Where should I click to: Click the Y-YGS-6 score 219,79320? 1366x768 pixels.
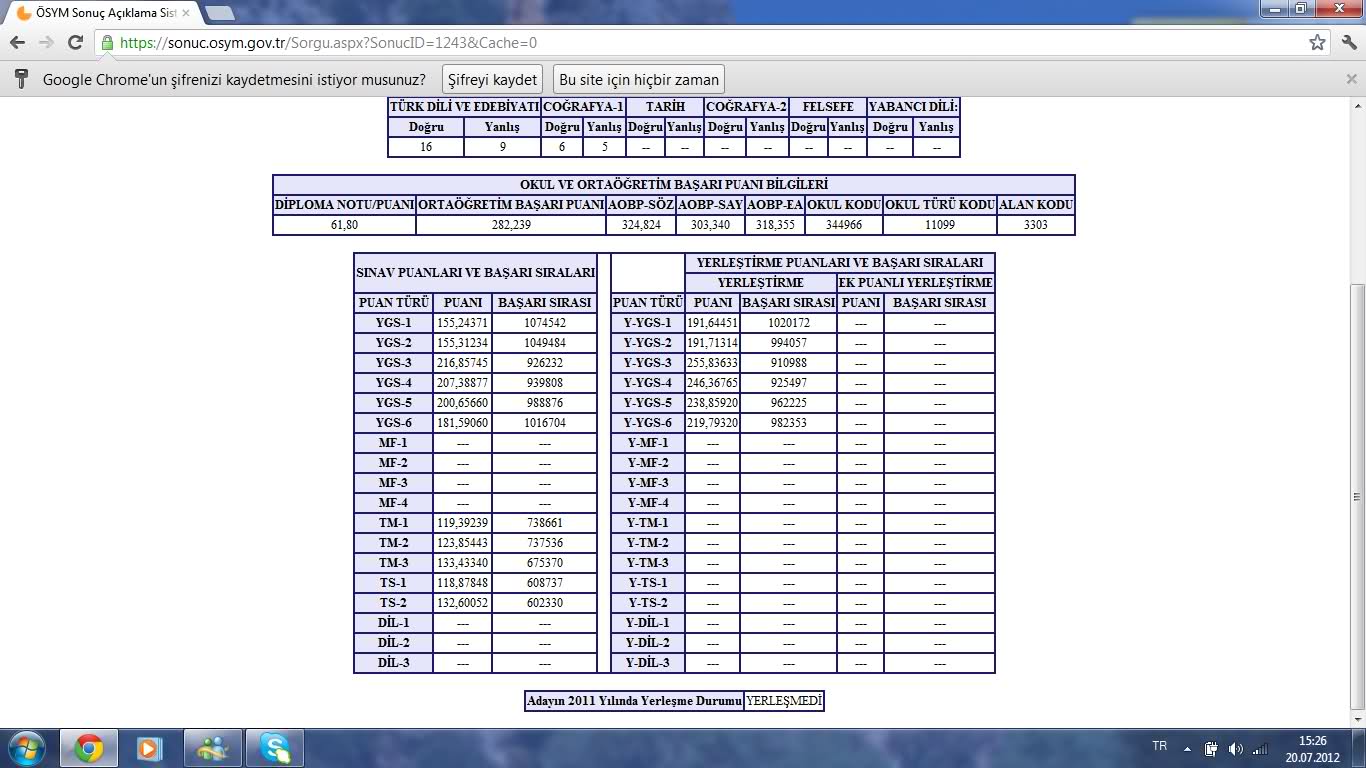point(712,423)
